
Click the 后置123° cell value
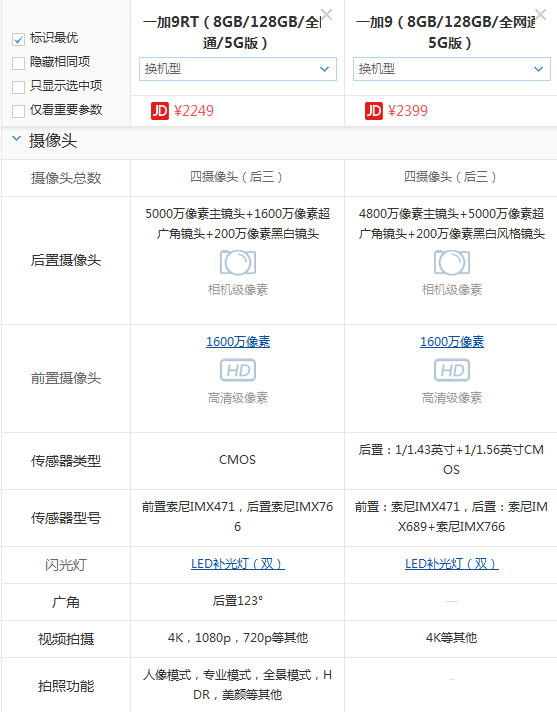(x=237, y=601)
